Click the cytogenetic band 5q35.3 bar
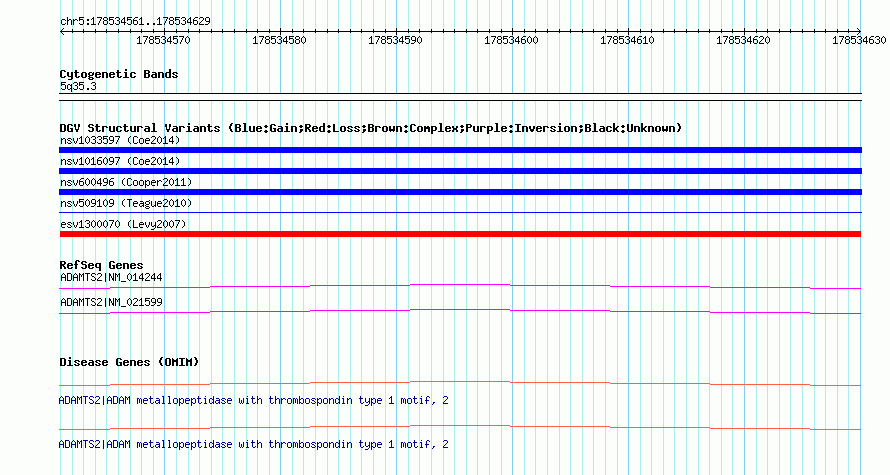Viewport: 890px width, 475px height. tap(460, 97)
